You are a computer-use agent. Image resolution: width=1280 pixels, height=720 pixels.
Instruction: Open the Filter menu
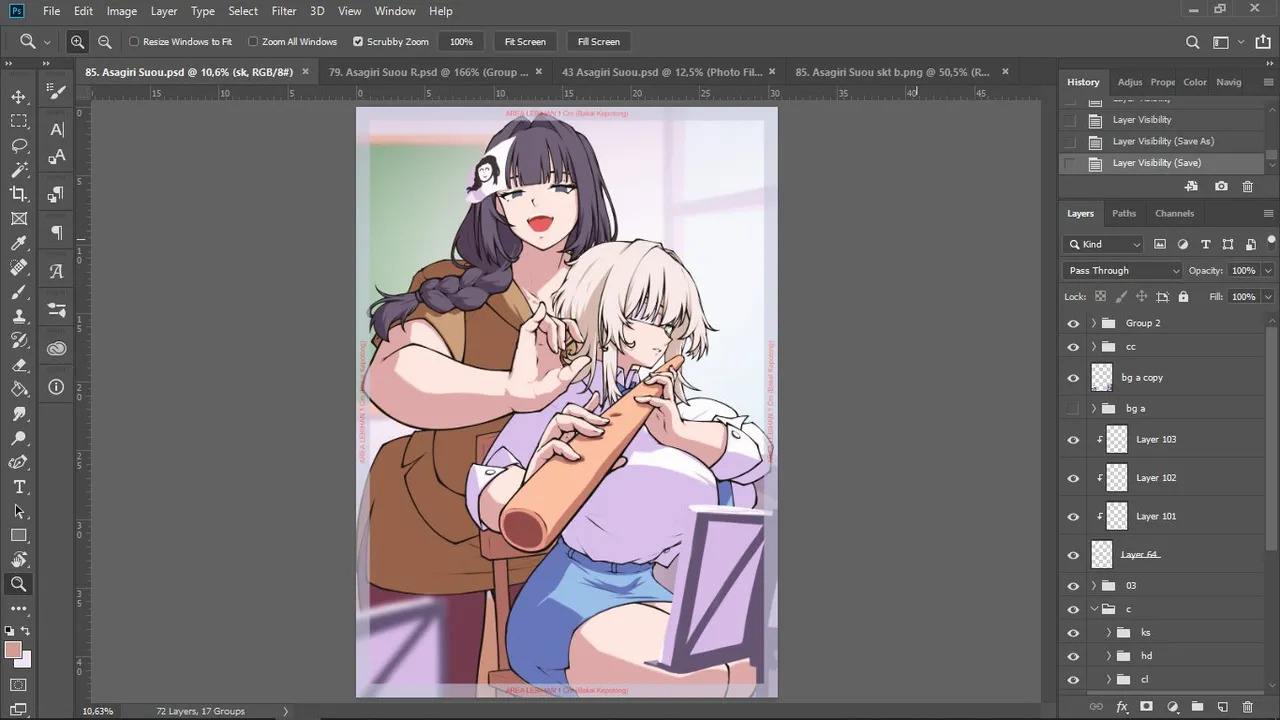pyautogui.click(x=284, y=11)
